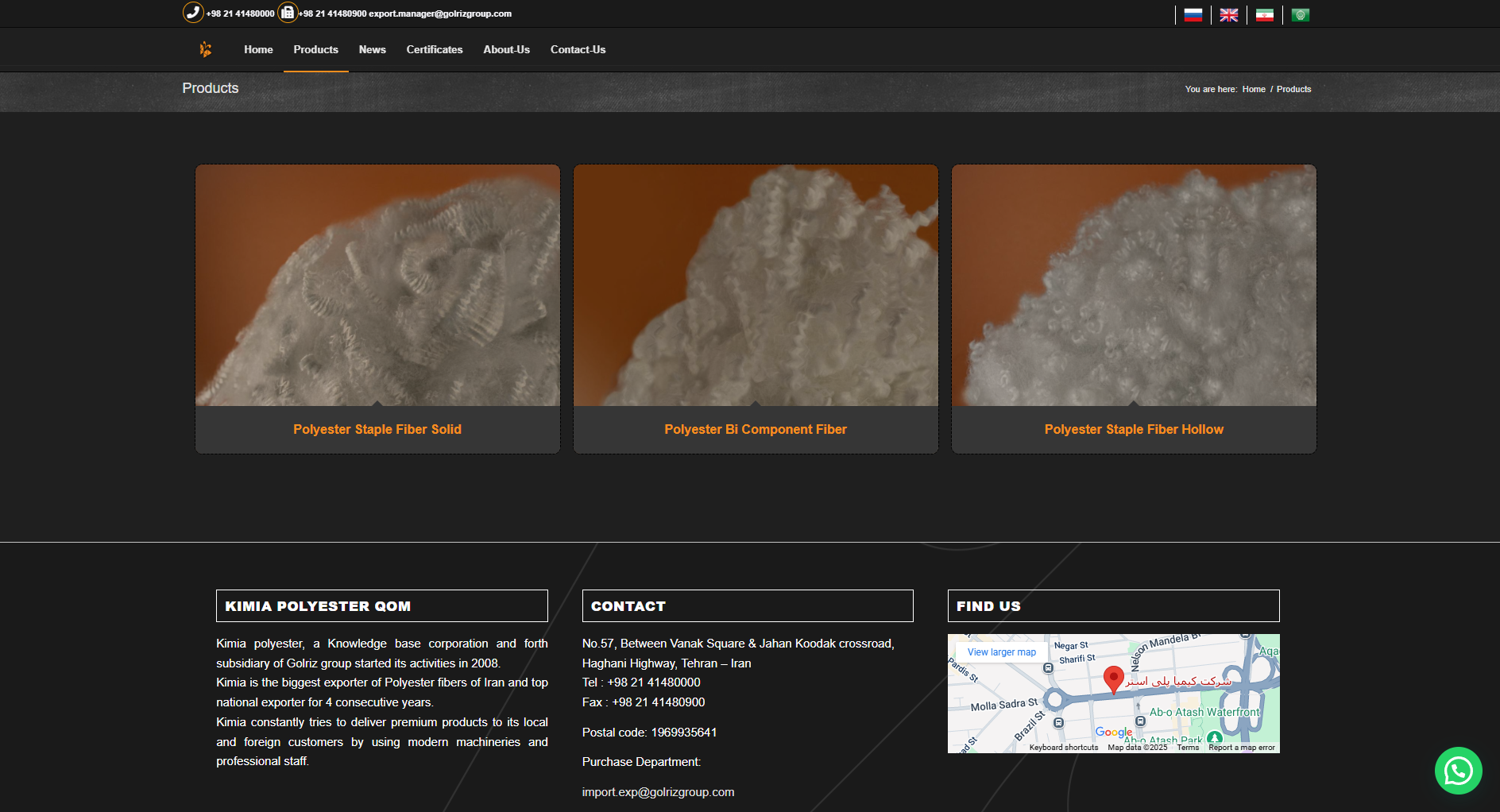Click the orange site logo

coord(206,49)
